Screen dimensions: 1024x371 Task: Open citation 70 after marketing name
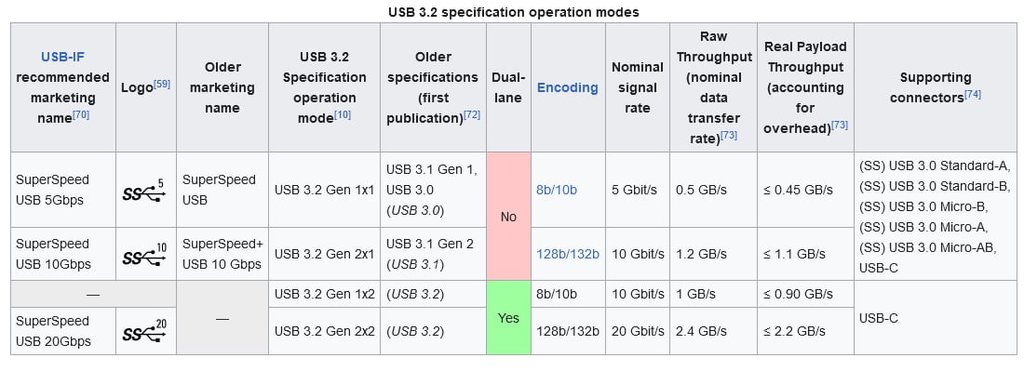tap(81, 114)
